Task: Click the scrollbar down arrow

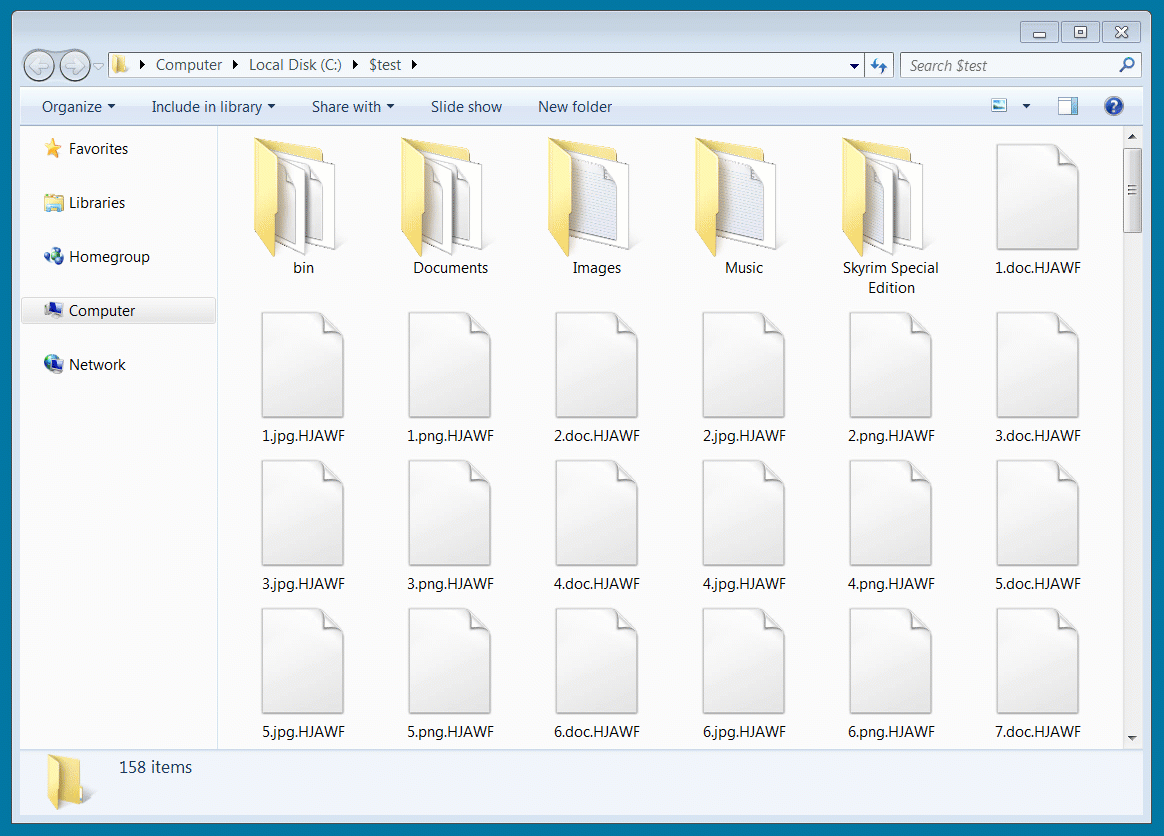Action: (1132, 738)
